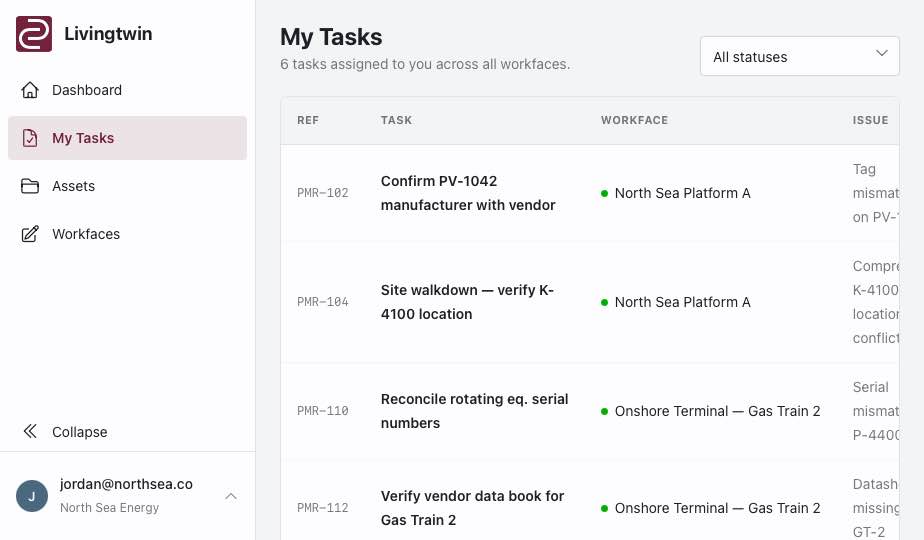
Task: Click the Workfaces edit icon
Action: tap(30, 234)
